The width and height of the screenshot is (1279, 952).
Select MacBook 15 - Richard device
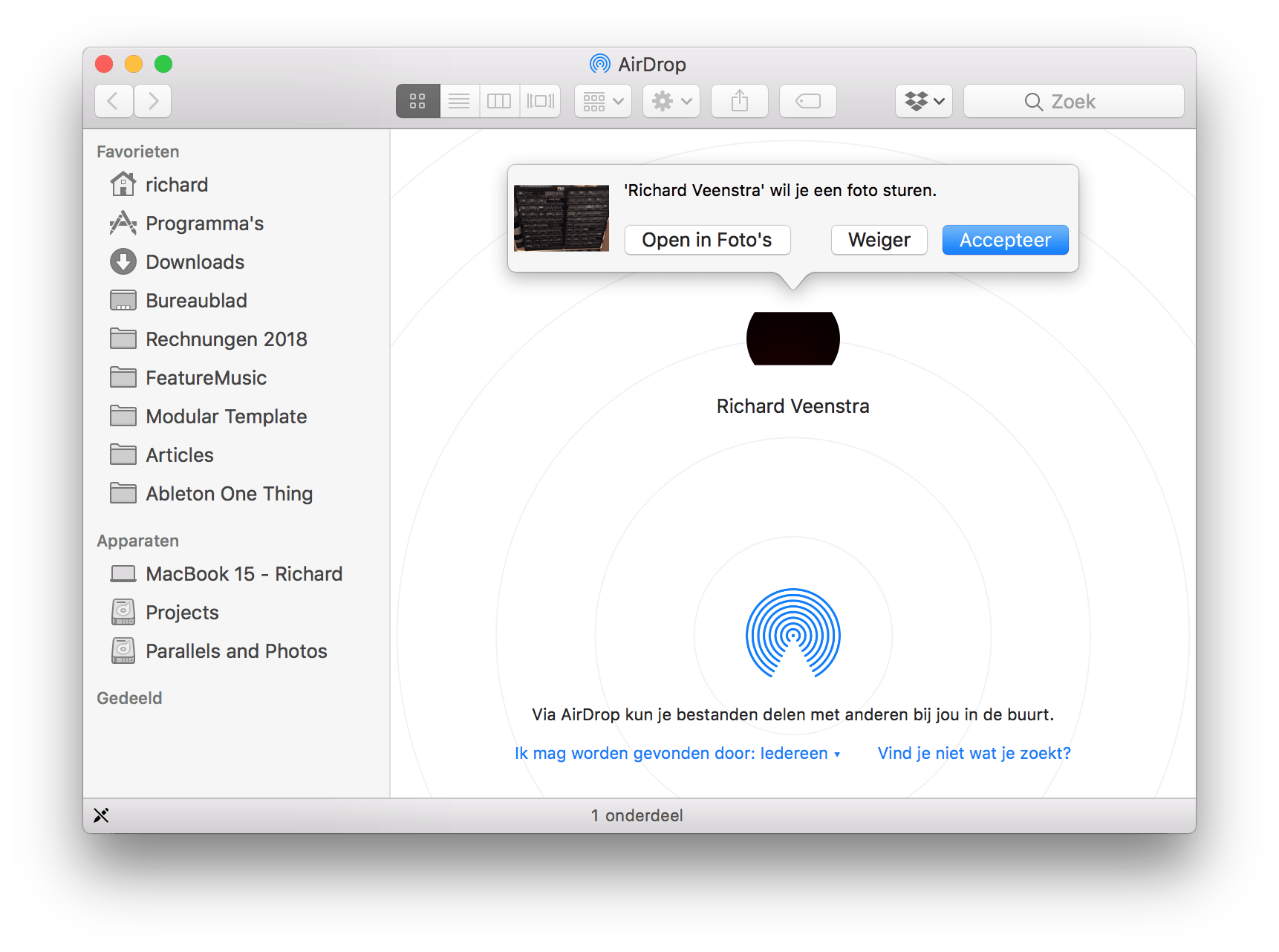(236, 574)
